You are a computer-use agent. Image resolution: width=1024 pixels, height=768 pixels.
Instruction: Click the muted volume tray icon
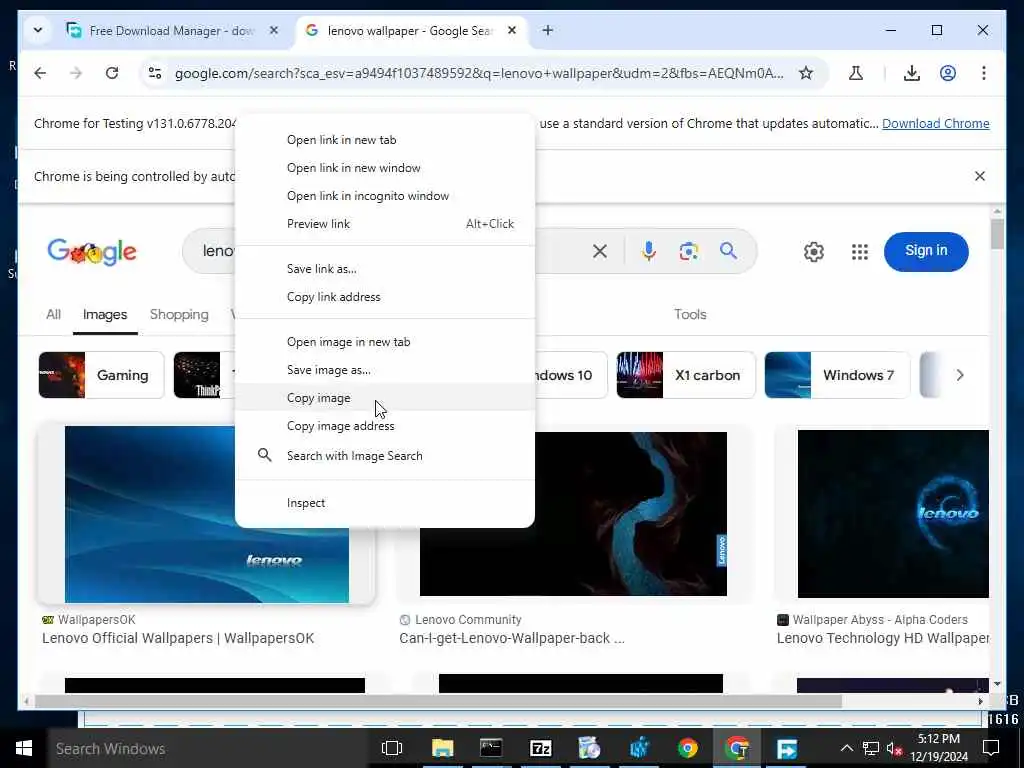click(894, 748)
